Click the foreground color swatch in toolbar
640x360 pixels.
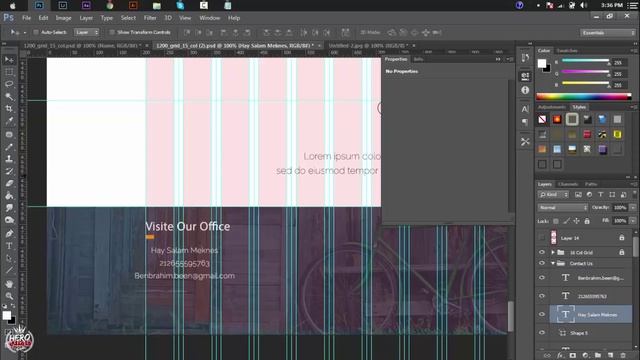7,315
